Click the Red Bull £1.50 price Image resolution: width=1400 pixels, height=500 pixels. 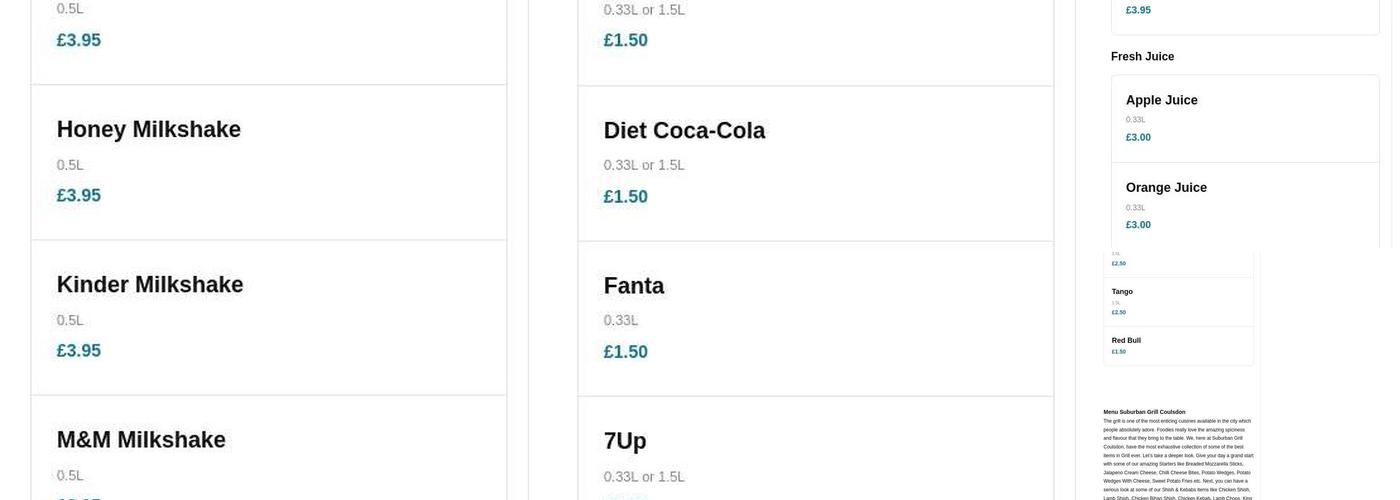tap(1119, 352)
